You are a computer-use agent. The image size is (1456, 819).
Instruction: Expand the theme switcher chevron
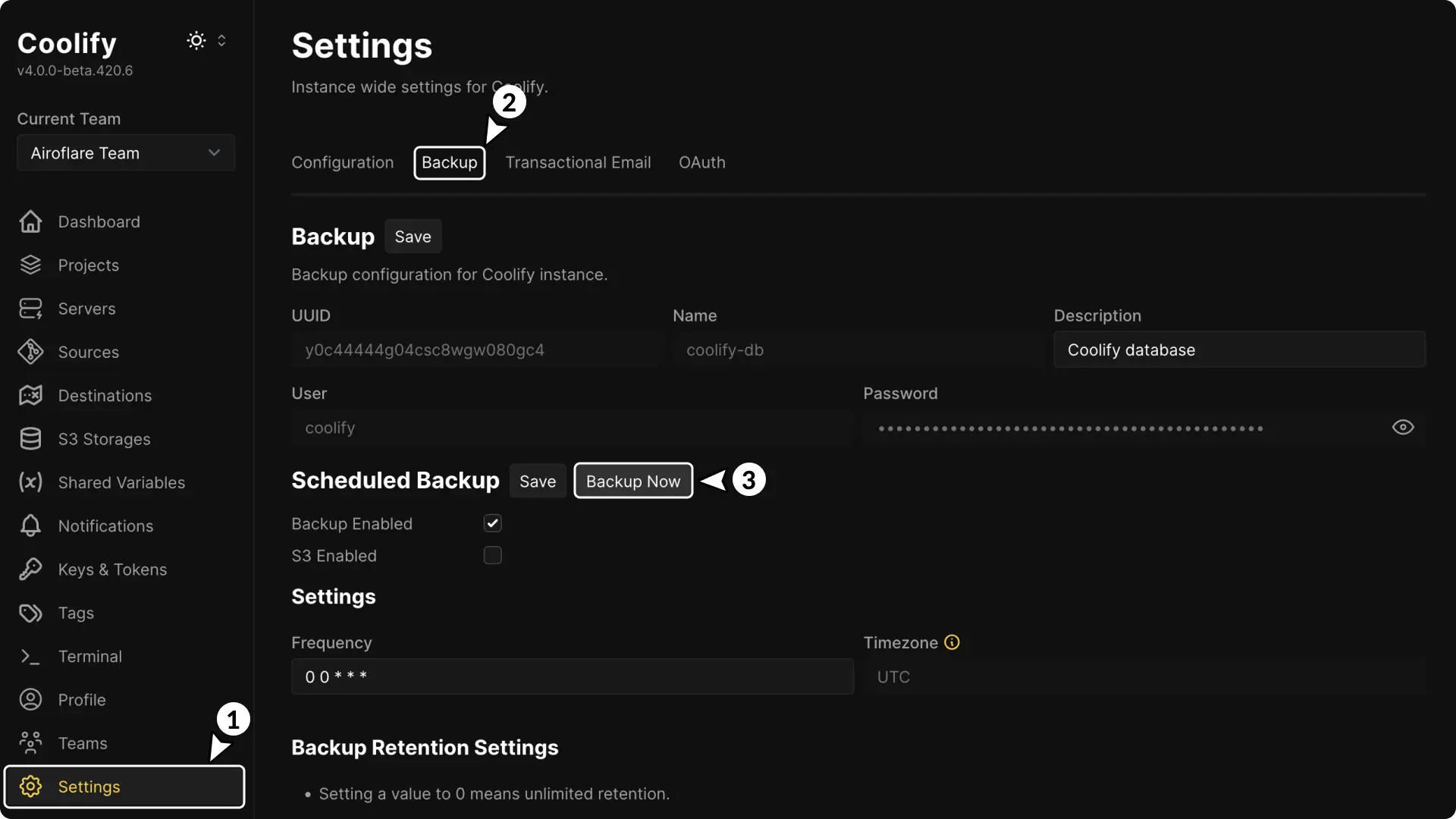pyautogui.click(x=222, y=40)
